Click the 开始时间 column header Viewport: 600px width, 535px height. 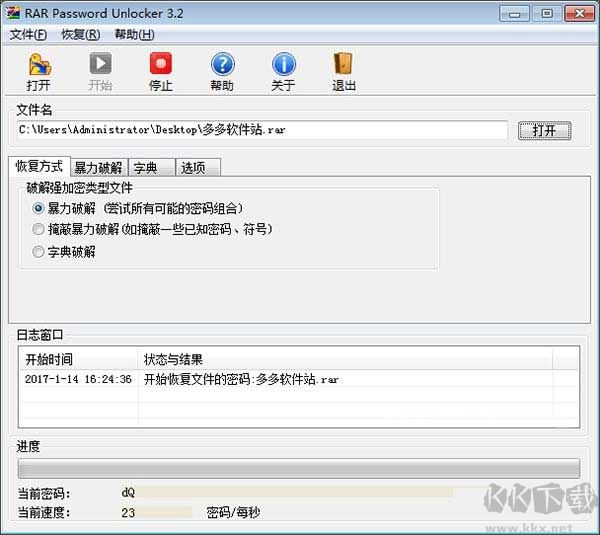(x=78, y=359)
